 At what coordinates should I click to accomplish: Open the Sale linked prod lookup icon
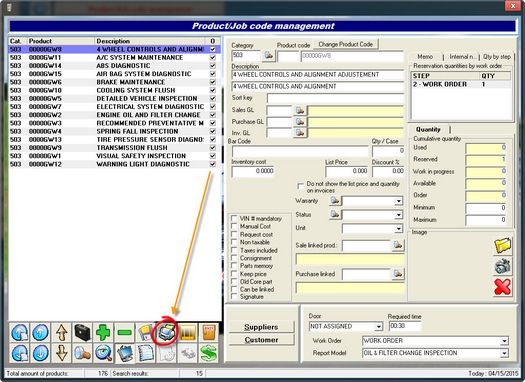point(398,245)
